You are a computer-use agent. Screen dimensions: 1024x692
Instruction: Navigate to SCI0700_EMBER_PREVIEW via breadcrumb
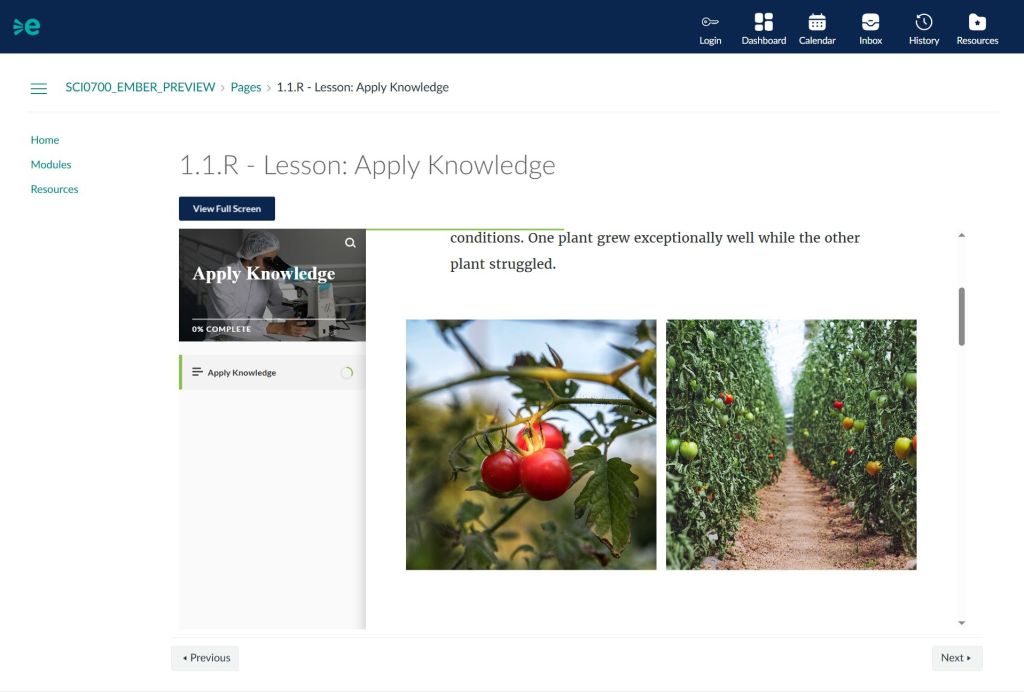tap(140, 87)
